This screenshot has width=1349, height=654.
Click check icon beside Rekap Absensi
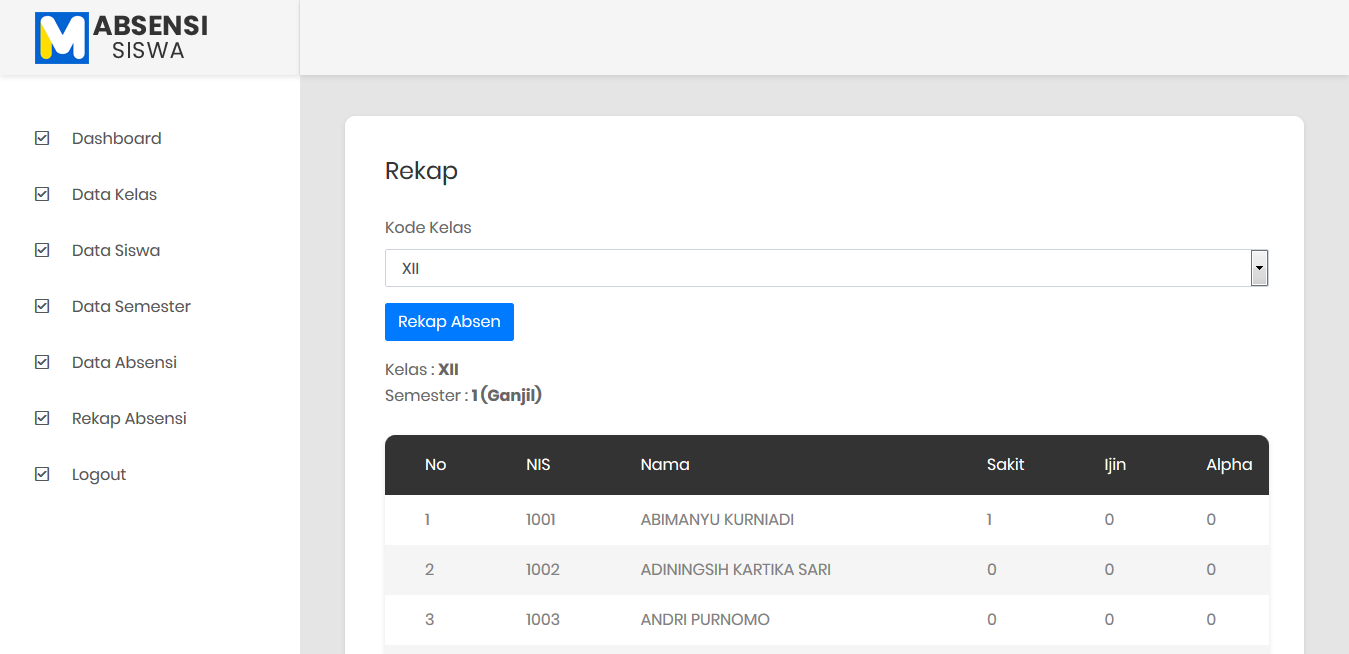42,418
